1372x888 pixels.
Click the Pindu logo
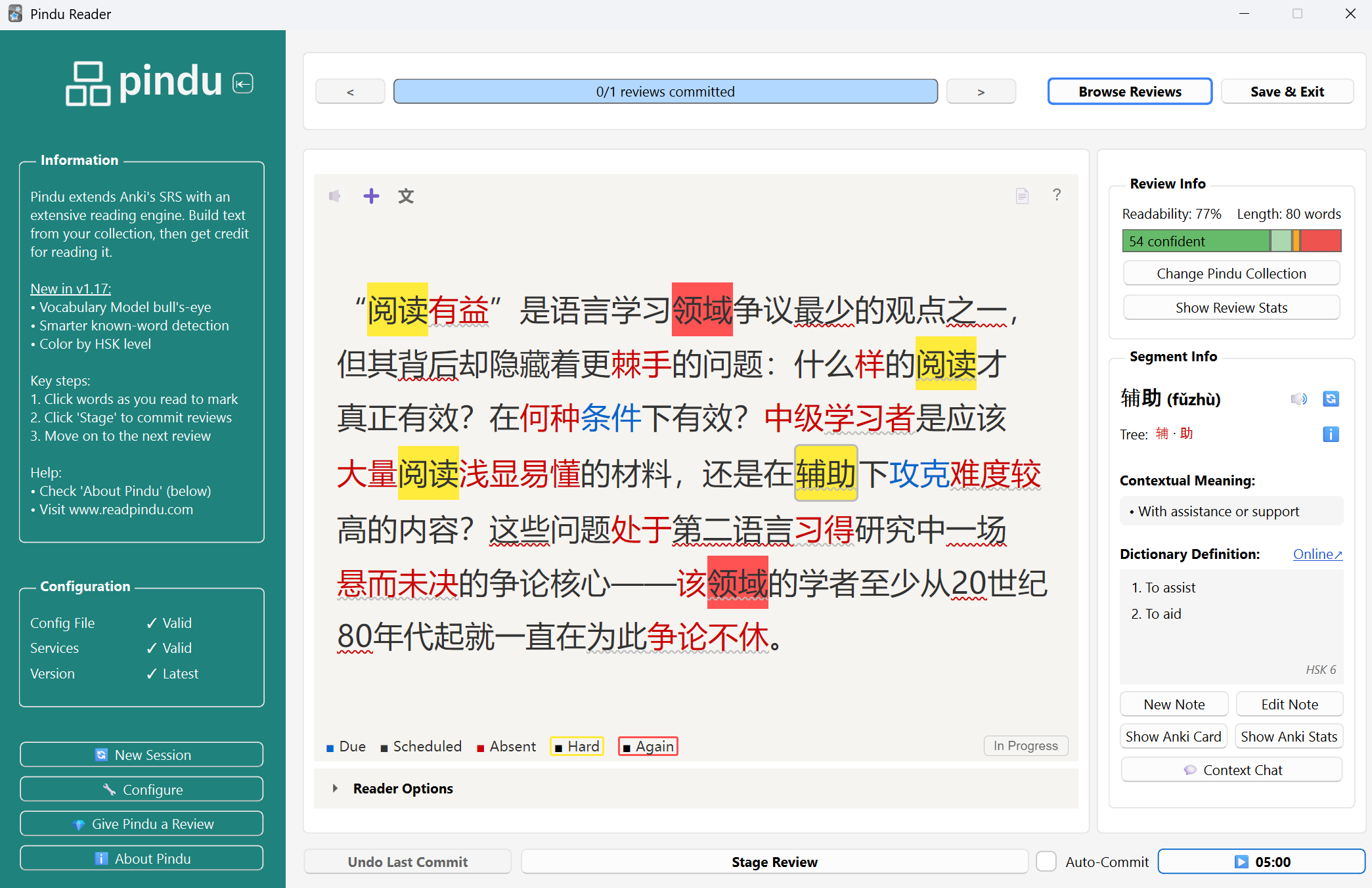click(144, 83)
